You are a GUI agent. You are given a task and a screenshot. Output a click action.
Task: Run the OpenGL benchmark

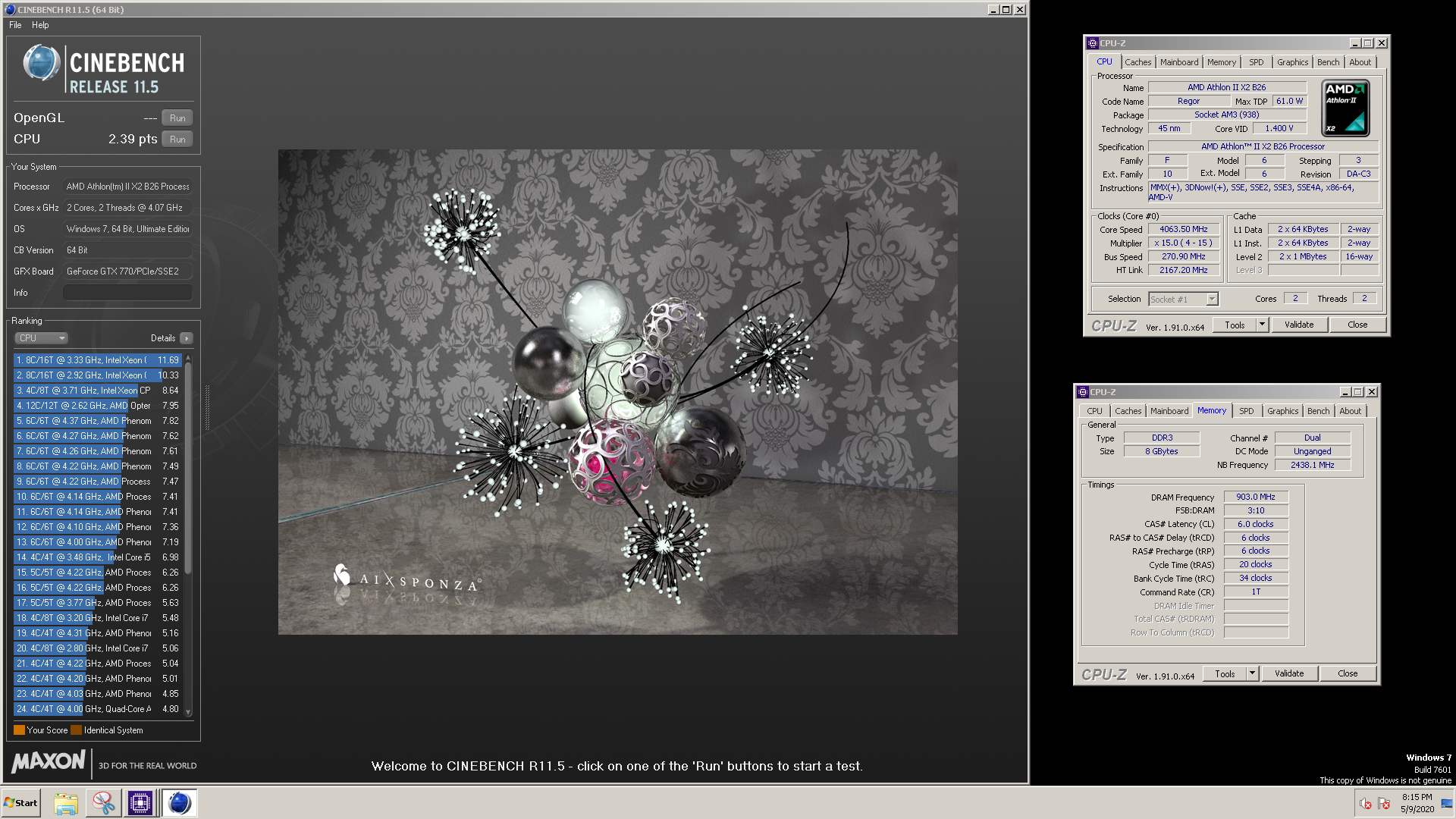177,118
